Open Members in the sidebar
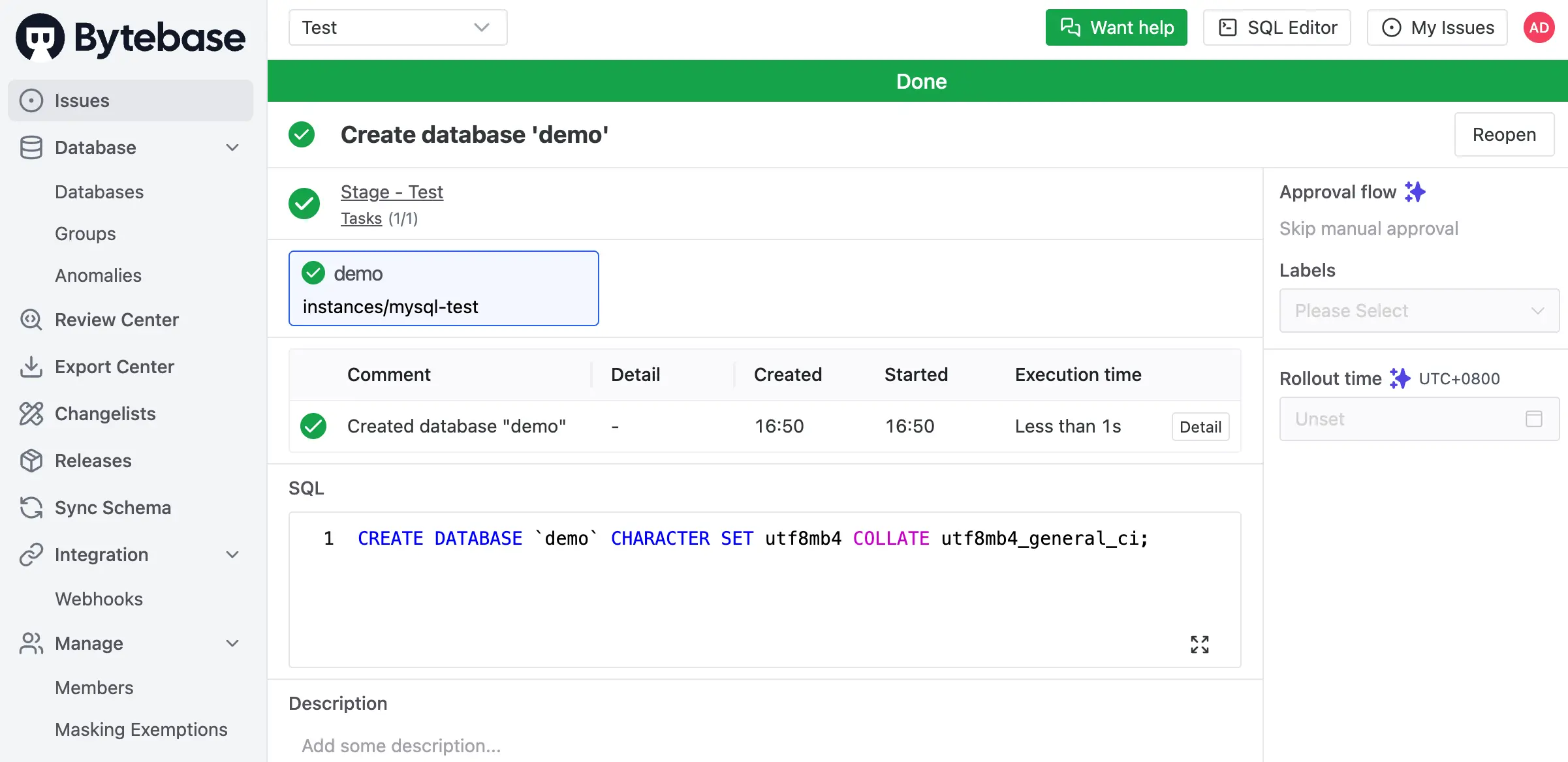This screenshot has width=1568, height=762. pyautogui.click(x=94, y=688)
